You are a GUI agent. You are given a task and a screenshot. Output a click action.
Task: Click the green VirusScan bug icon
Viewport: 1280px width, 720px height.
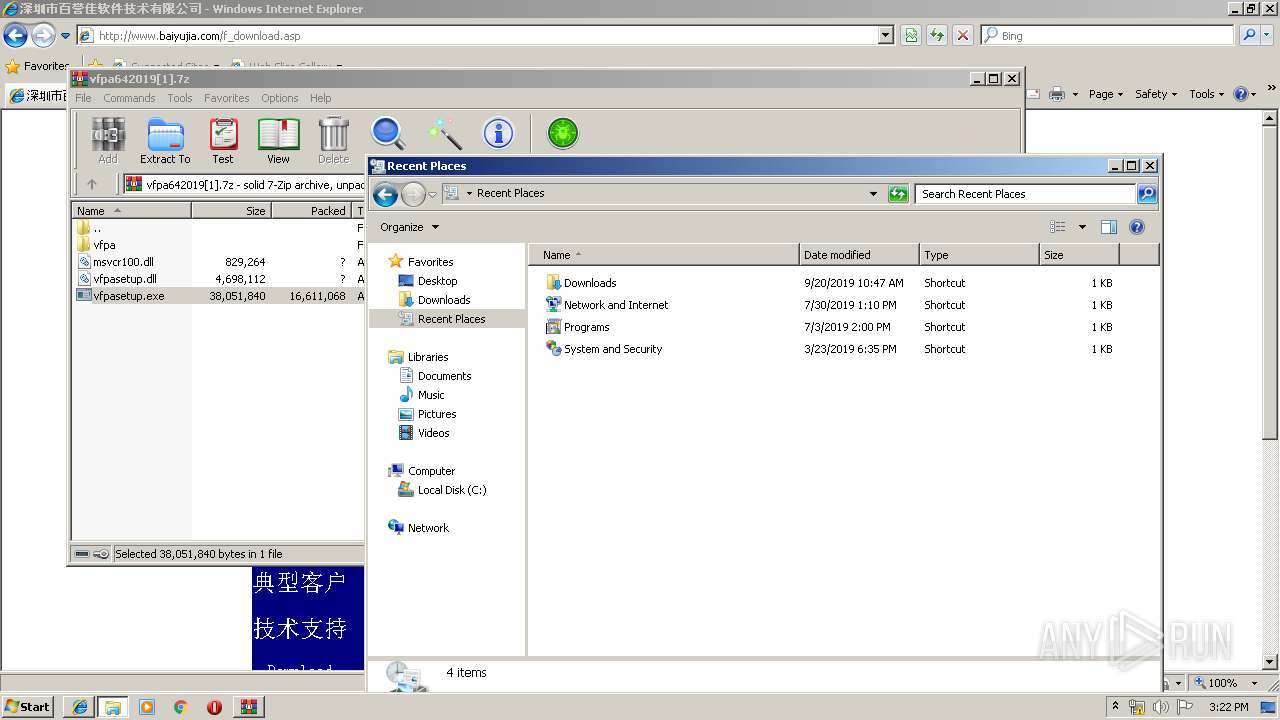(563, 134)
